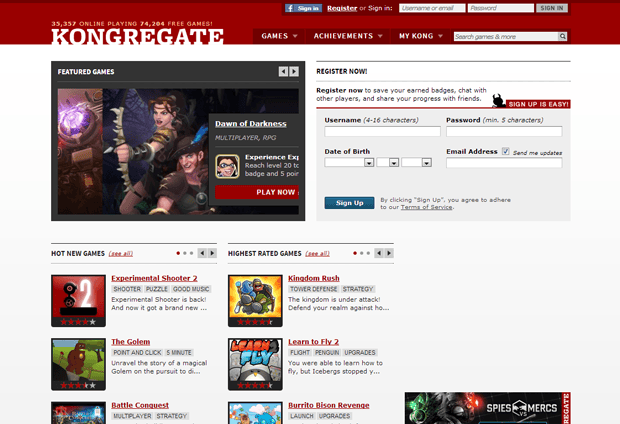Click the POINT AND CLICK tag
Image resolution: width=620 pixels, height=424 pixels.
tap(137, 352)
